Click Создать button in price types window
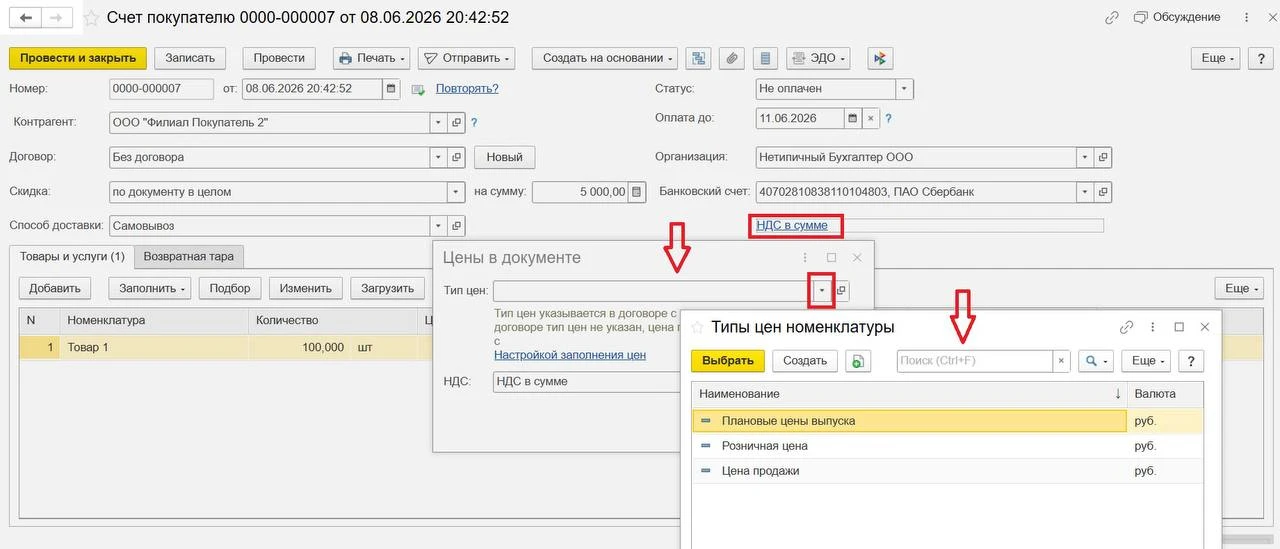 coord(805,361)
